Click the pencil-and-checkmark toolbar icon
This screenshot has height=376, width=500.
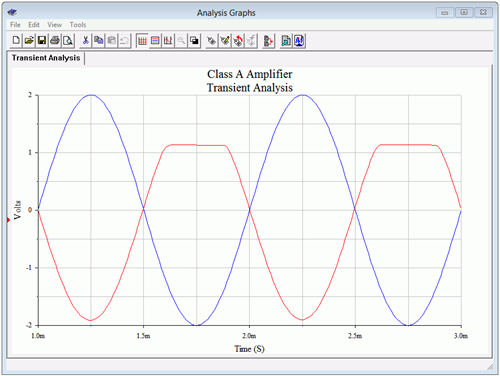click(x=225, y=41)
